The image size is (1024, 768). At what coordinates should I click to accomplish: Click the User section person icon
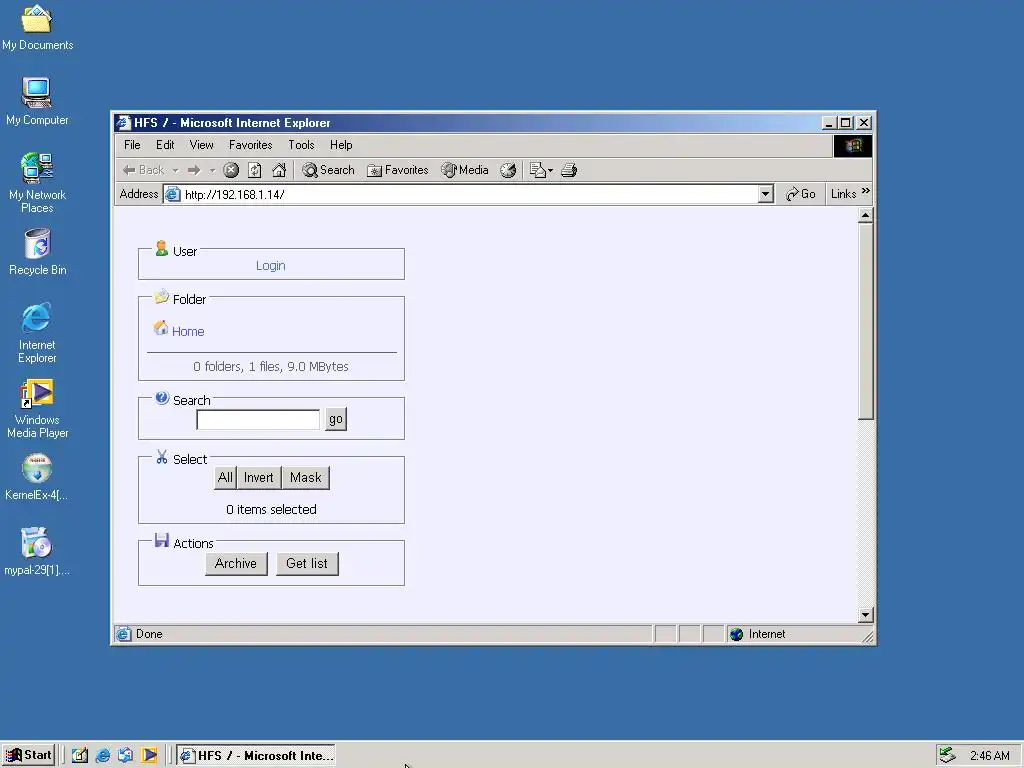point(161,248)
